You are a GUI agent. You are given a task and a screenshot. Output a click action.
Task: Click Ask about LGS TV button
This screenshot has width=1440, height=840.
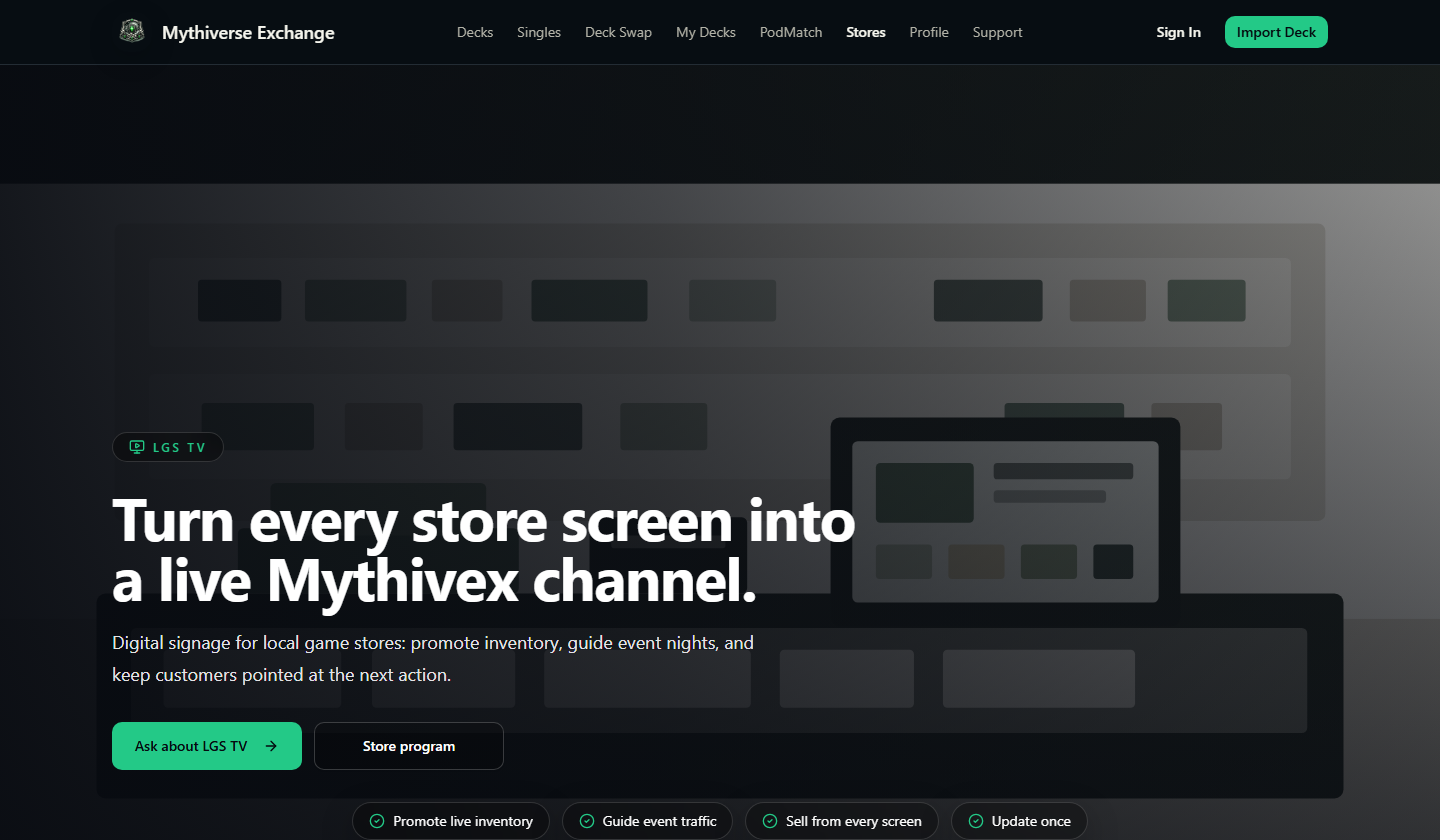(207, 746)
